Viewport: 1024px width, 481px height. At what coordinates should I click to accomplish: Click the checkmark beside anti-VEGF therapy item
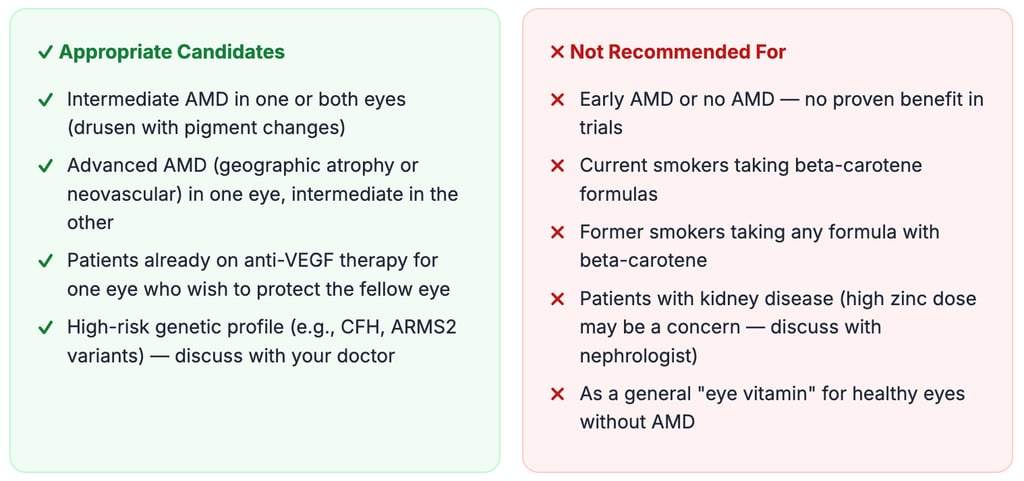coord(45,260)
